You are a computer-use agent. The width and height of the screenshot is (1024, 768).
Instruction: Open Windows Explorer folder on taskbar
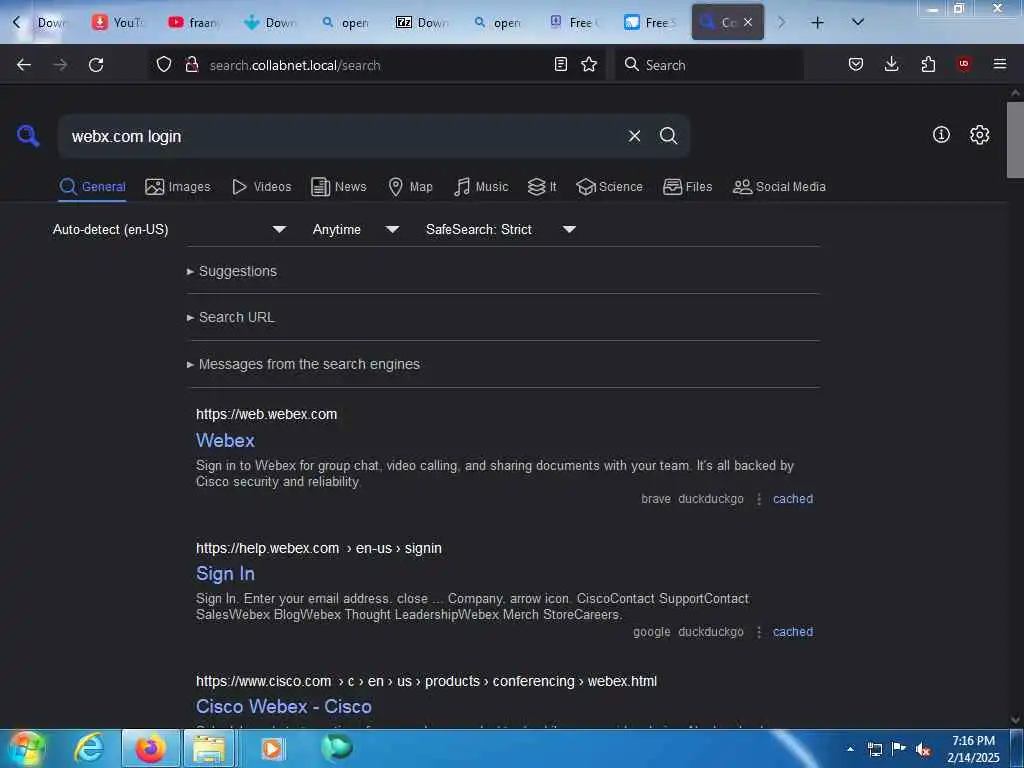point(208,748)
